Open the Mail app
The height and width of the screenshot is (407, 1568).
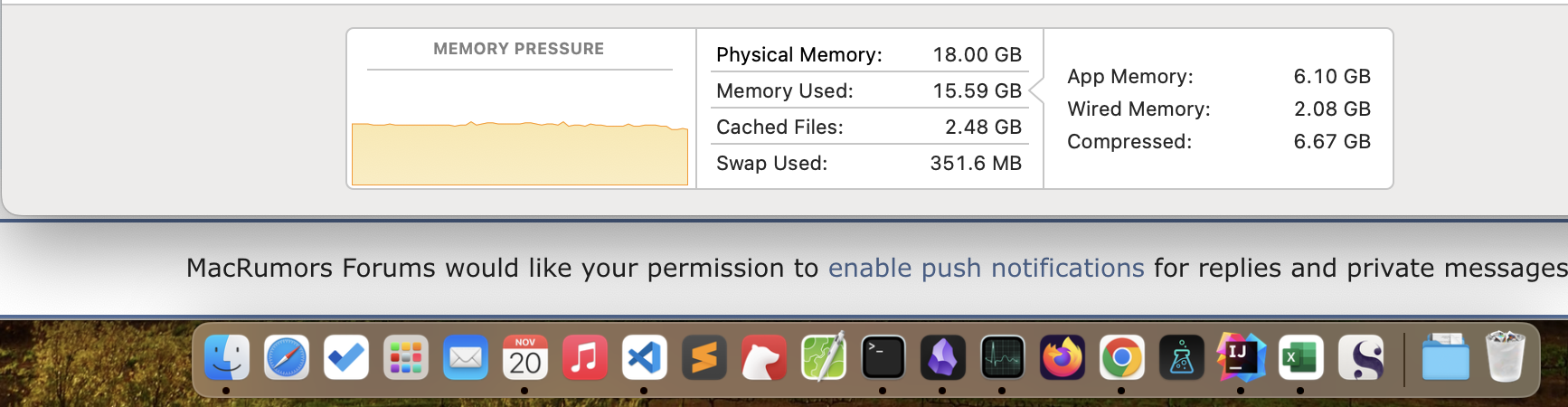click(465, 358)
